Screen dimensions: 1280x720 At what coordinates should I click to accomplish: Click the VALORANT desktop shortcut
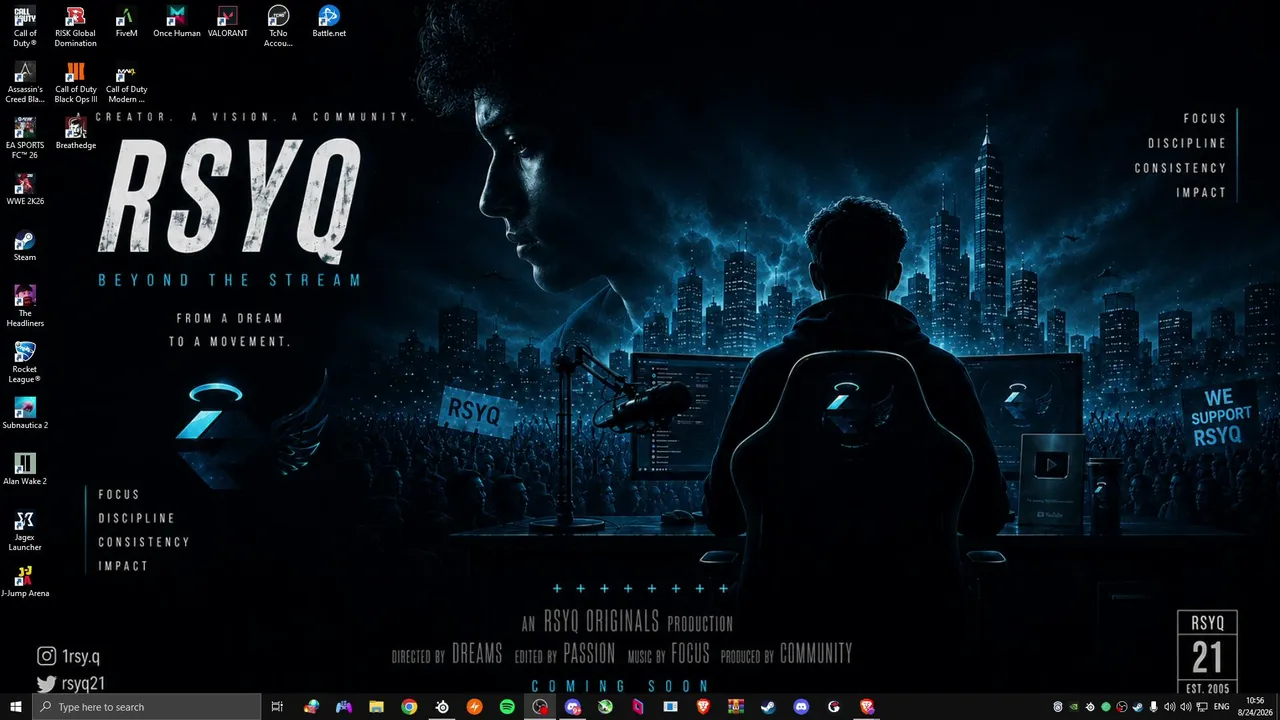point(228,22)
